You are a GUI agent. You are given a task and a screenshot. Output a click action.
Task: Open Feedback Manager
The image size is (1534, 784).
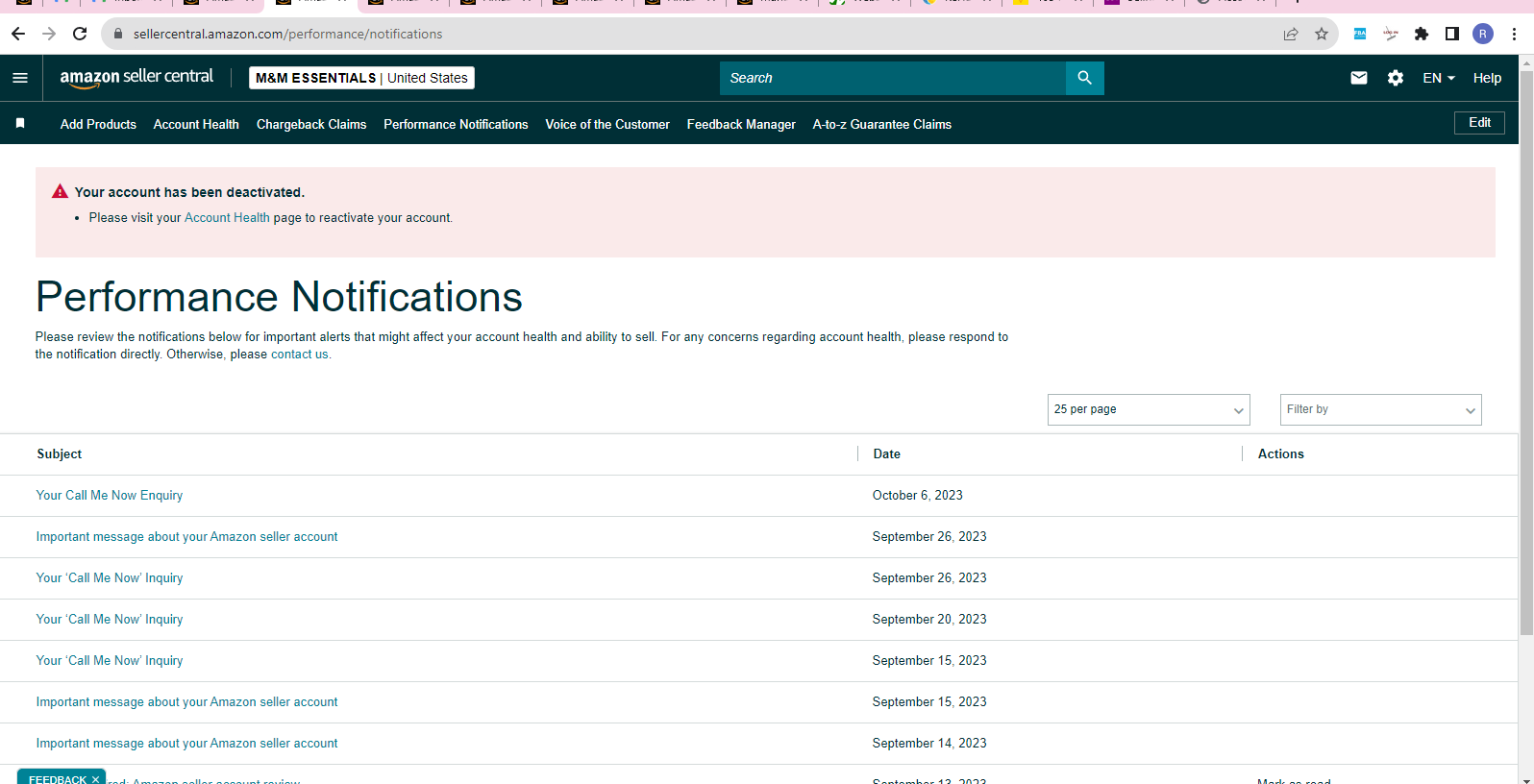pyautogui.click(x=741, y=124)
